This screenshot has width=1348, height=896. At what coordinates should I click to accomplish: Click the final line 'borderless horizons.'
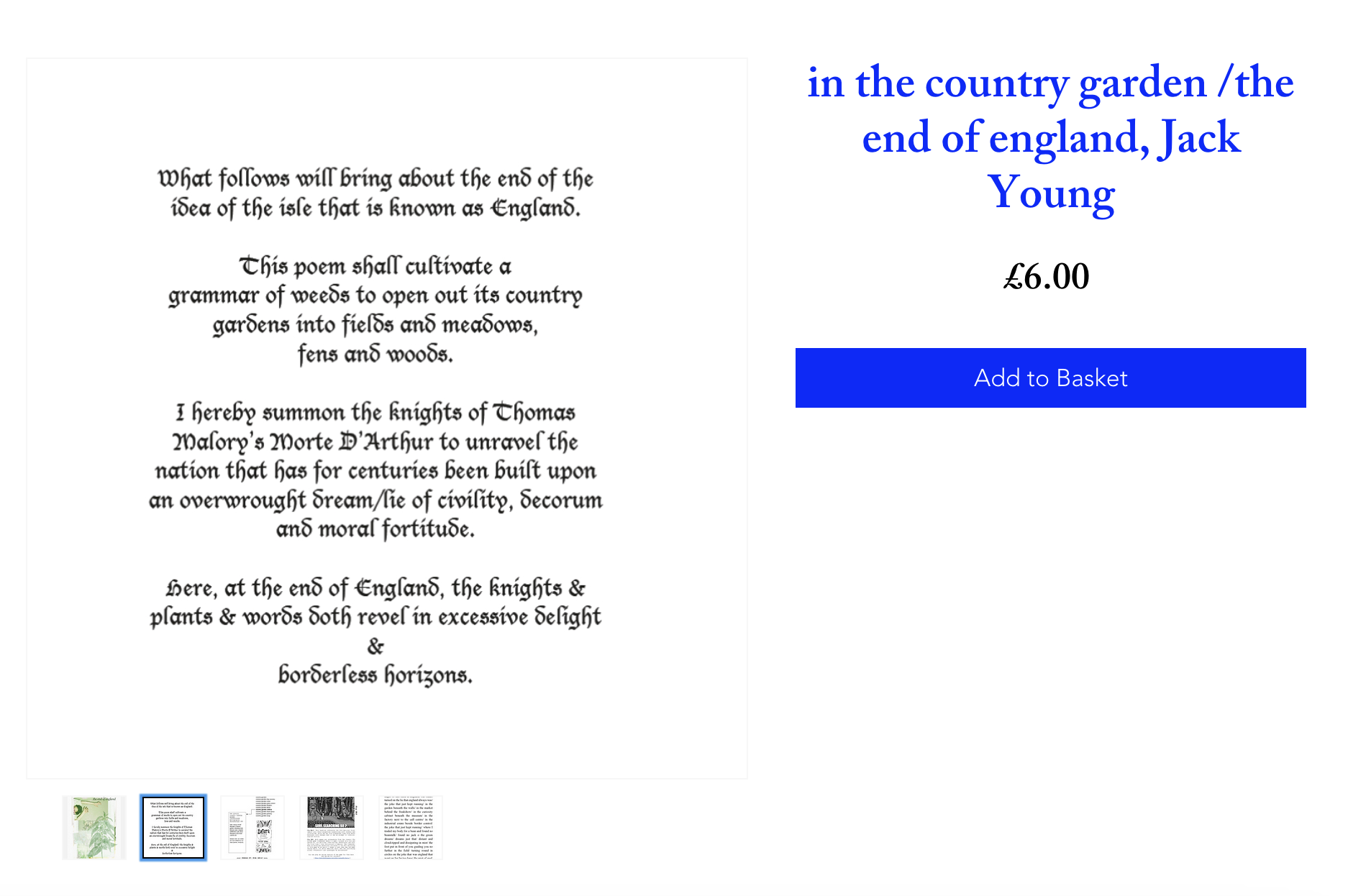coord(375,676)
